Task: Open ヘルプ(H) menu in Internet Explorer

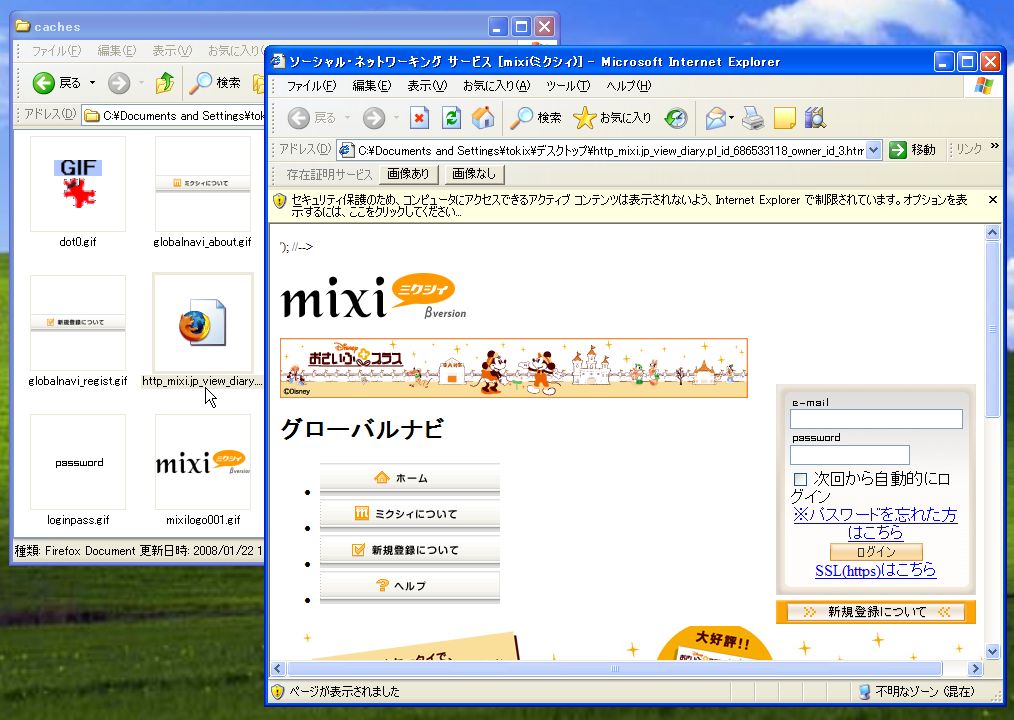Action: [629, 85]
